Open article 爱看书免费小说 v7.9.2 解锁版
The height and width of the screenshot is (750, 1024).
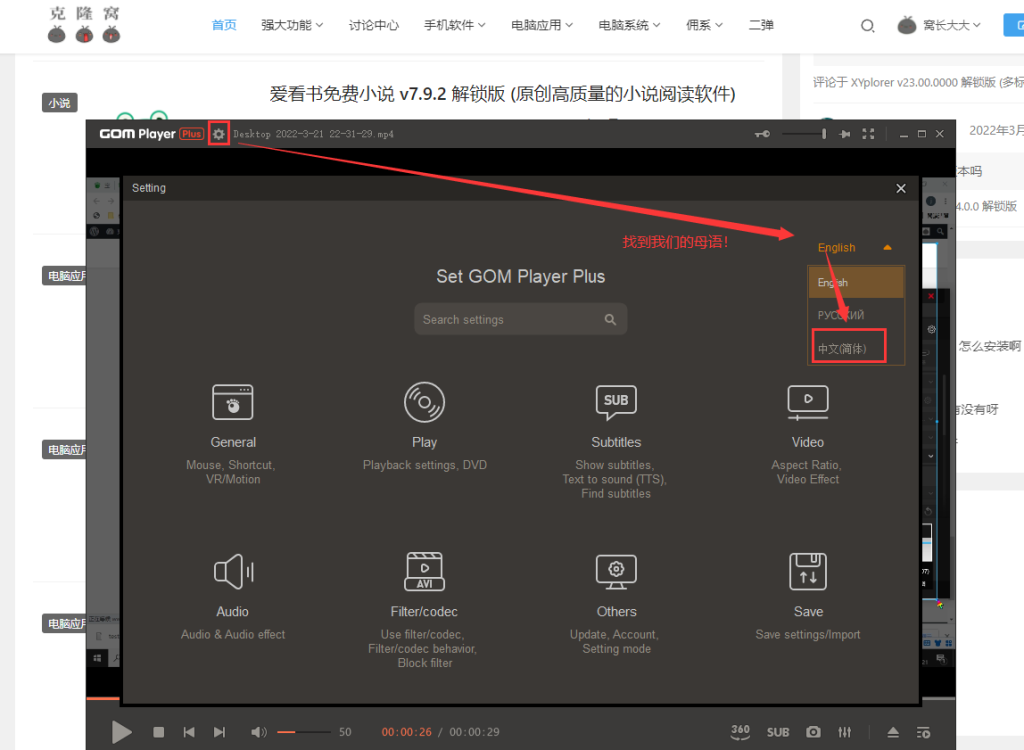tap(502, 94)
